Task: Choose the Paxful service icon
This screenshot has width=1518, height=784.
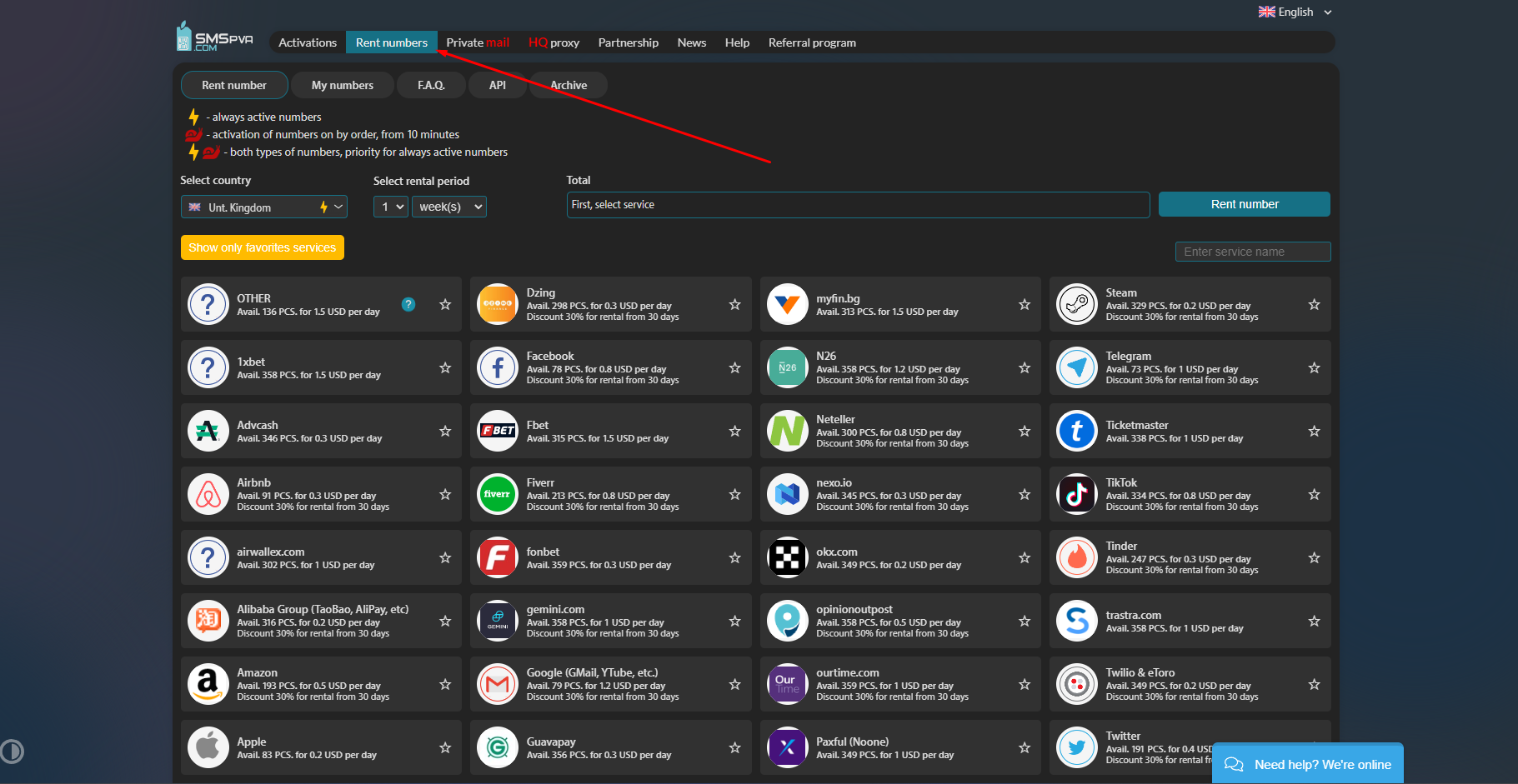Action: (788, 747)
